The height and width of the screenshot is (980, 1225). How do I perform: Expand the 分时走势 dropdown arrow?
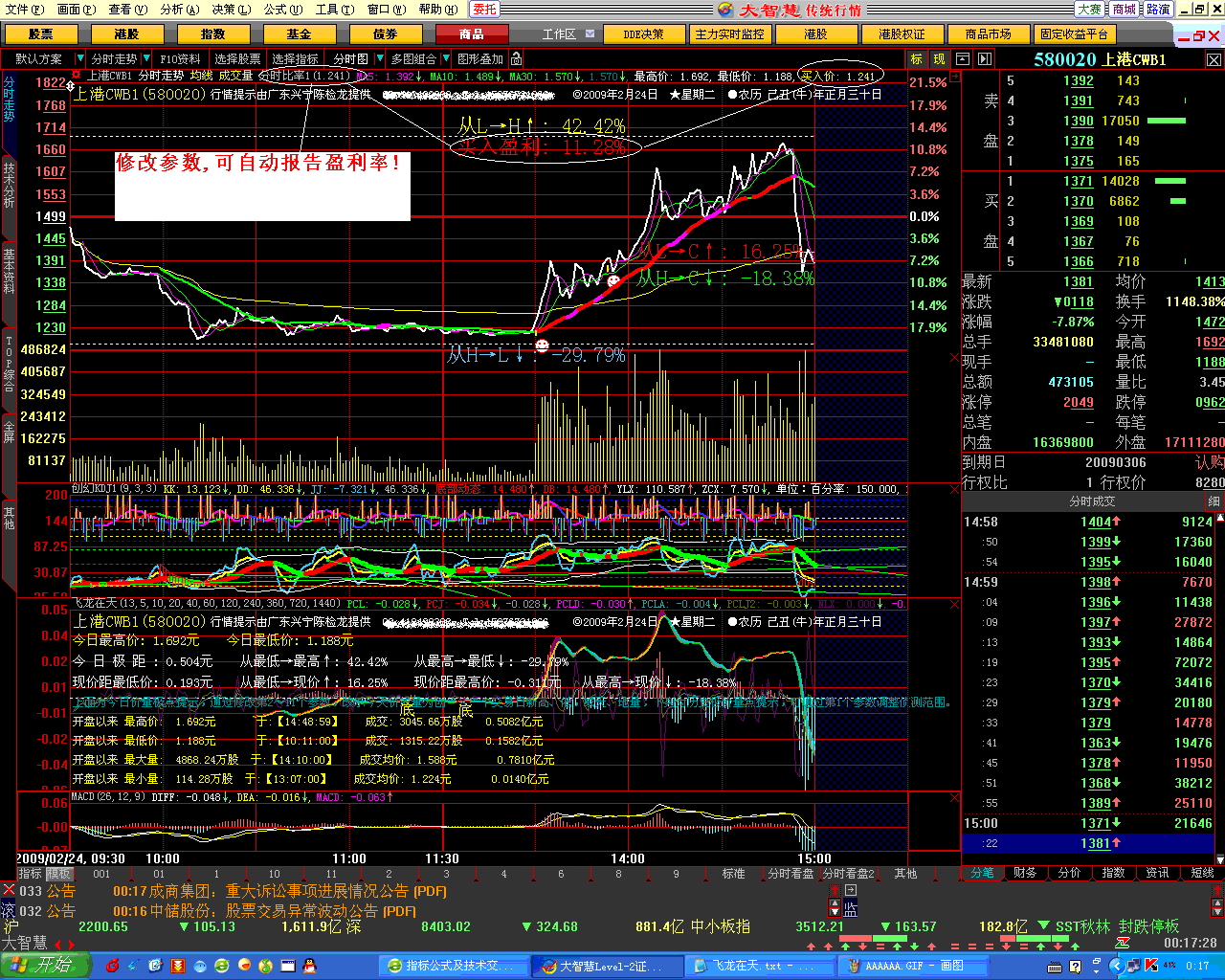pos(145,59)
